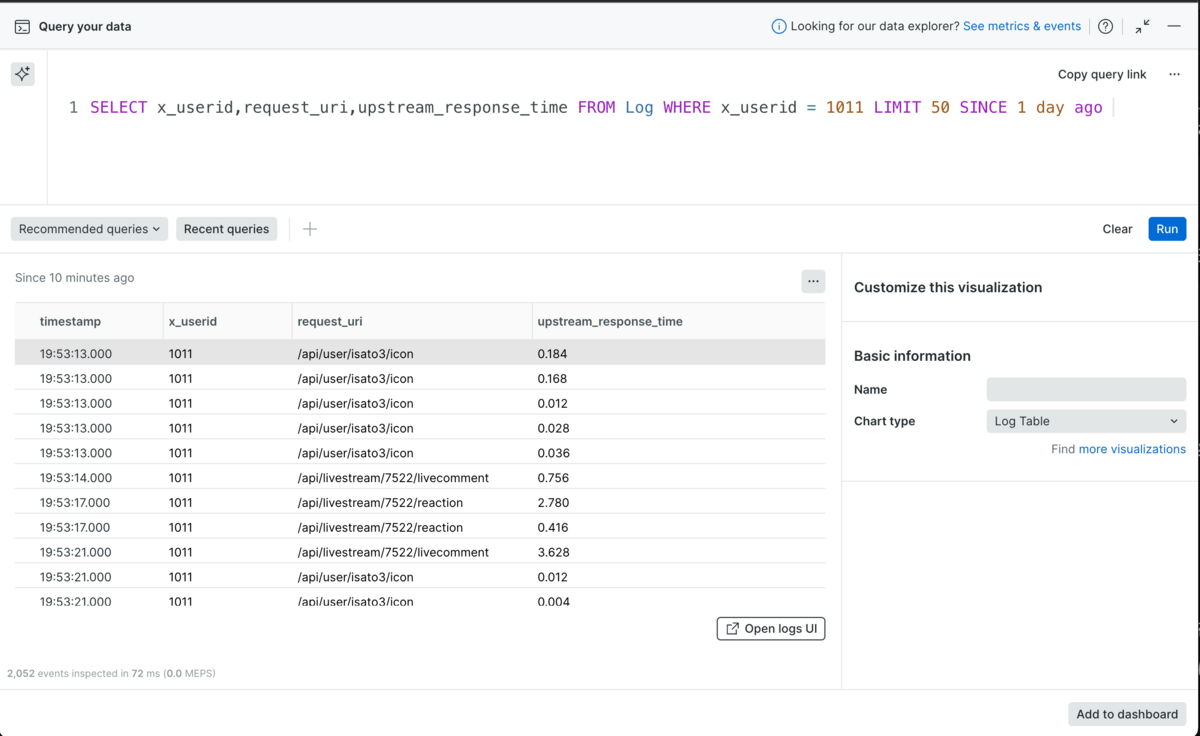
Task: Click the events inspected status text
Action: point(111,673)
